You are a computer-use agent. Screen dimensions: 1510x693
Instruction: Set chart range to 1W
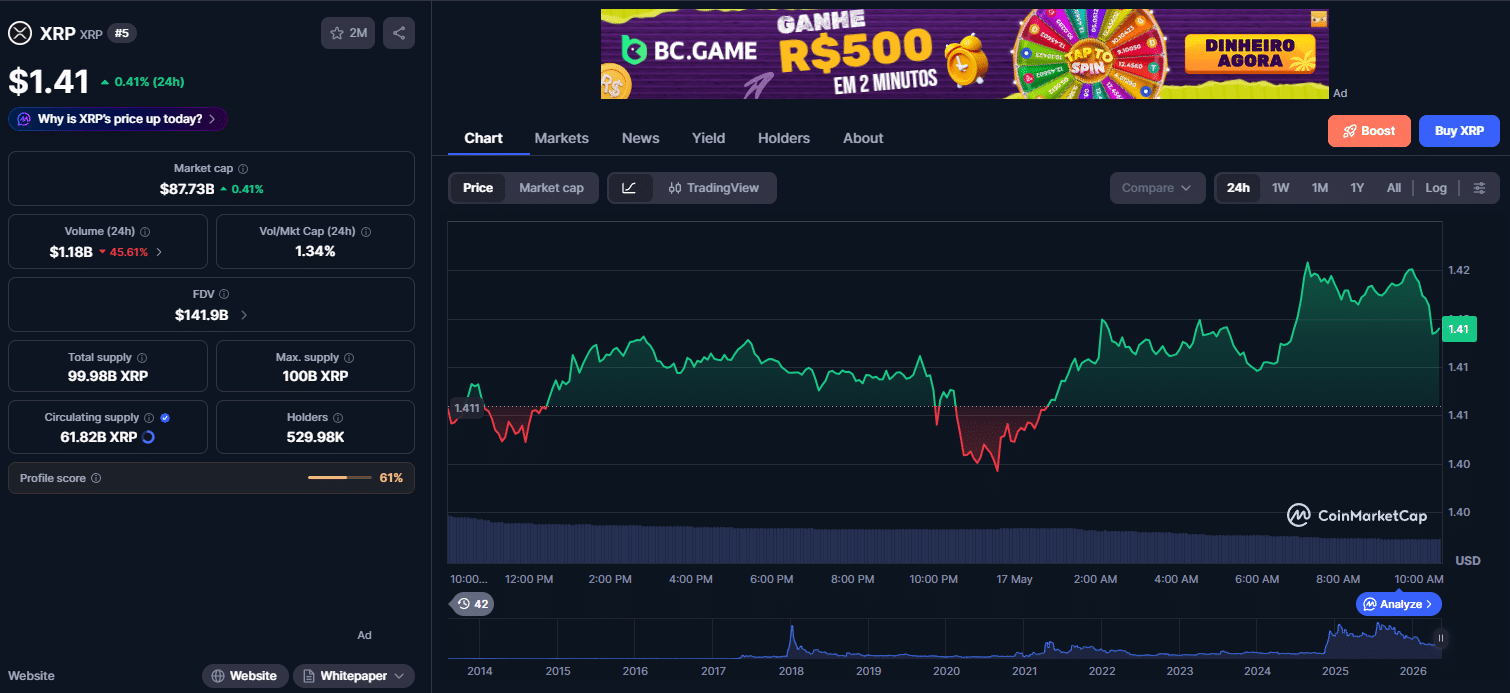1281,188
